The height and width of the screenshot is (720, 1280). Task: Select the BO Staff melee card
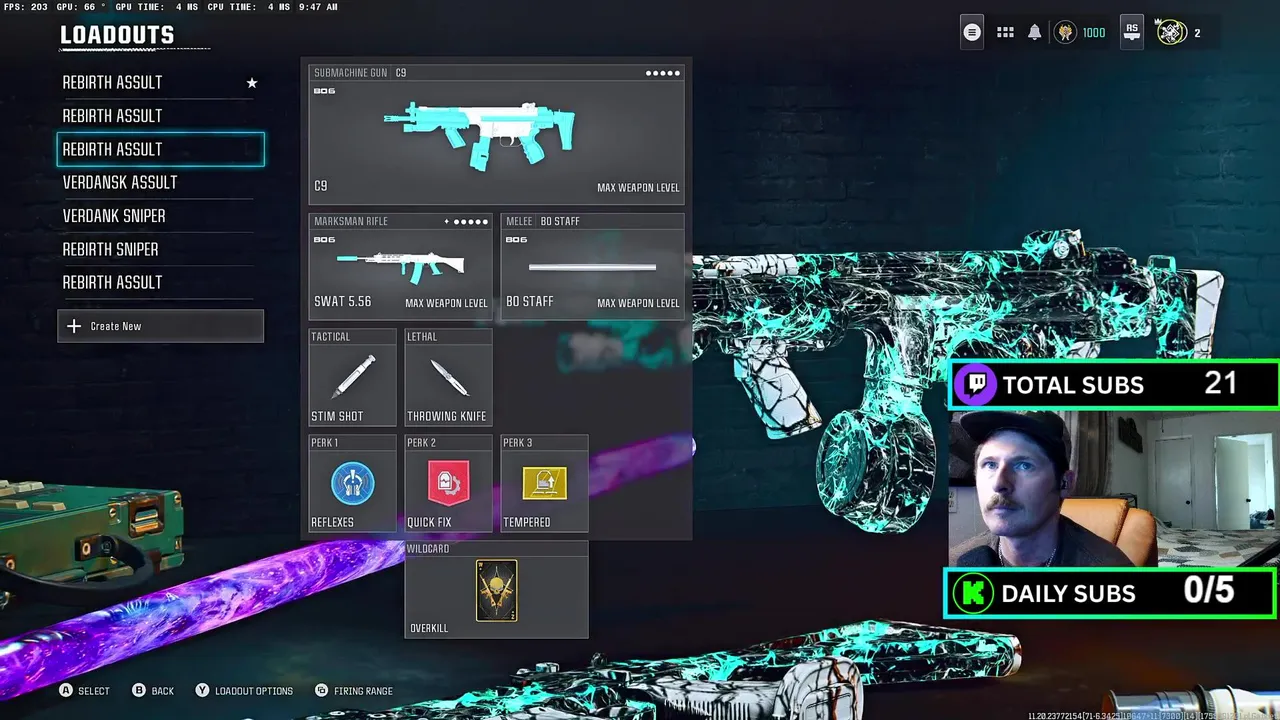[x=592, y=266]
